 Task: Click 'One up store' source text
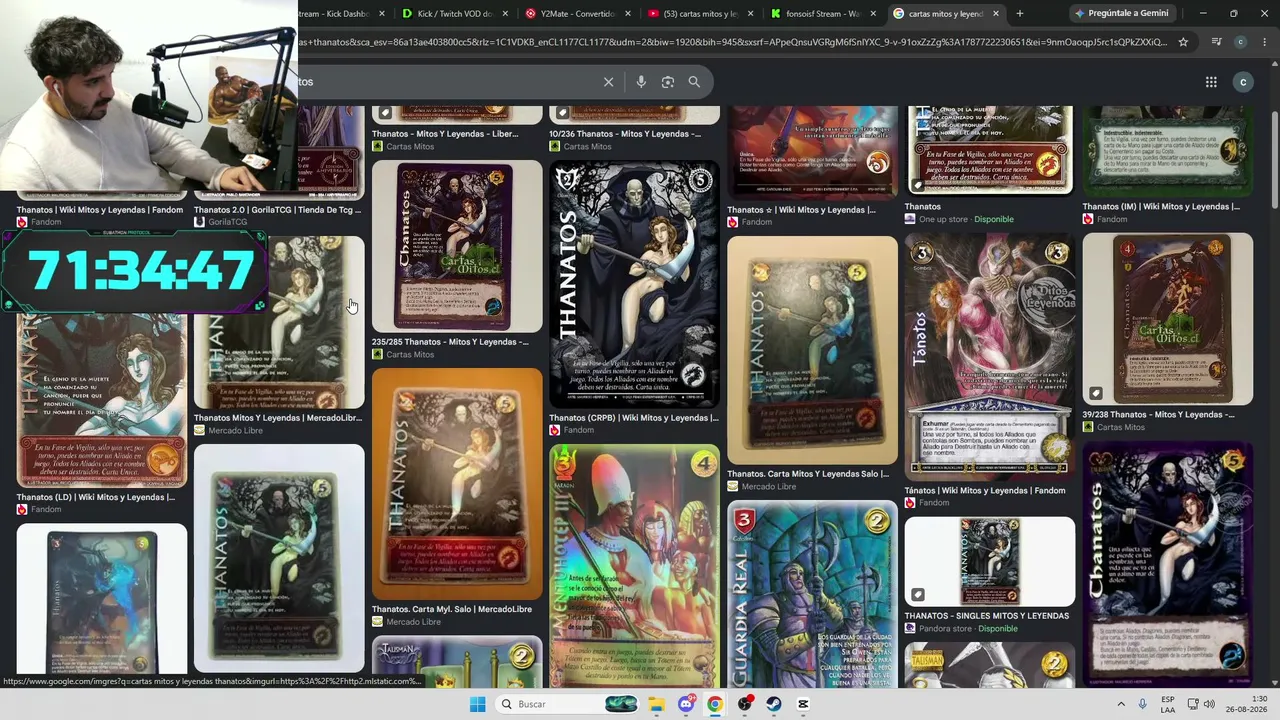click(x=944, y=219)
